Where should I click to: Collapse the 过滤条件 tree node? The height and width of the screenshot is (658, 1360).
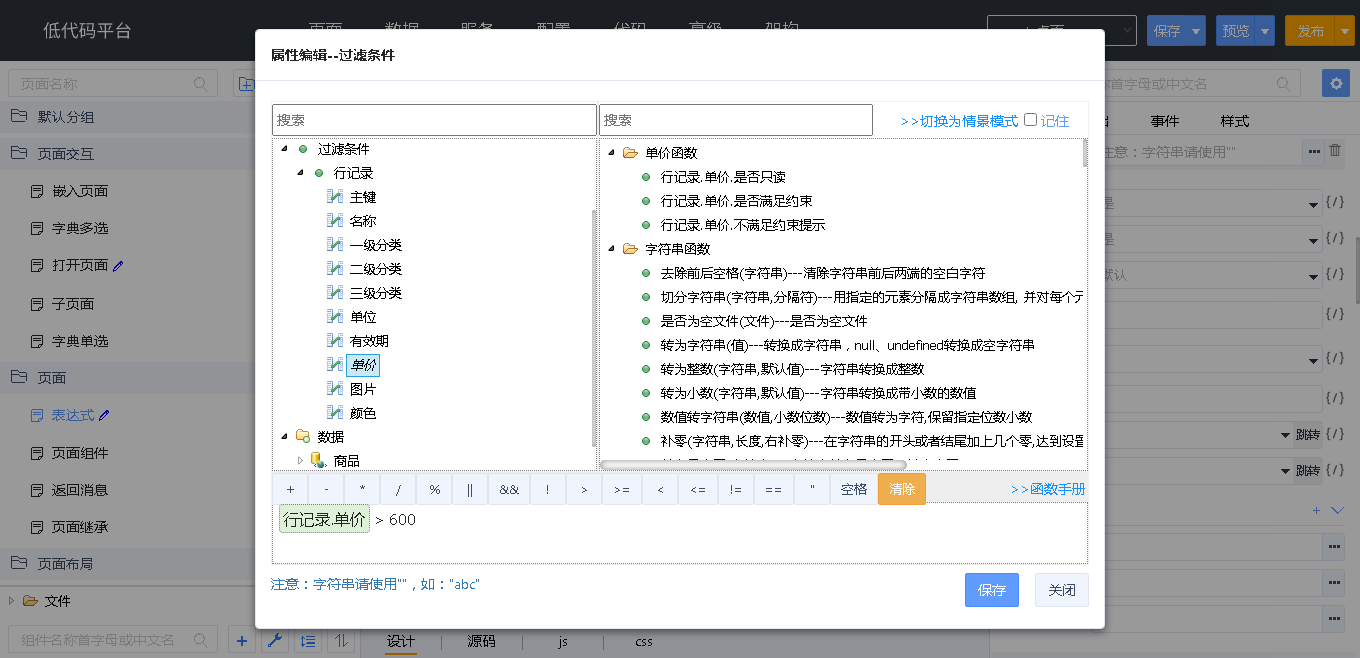click(x=284, y=149)
